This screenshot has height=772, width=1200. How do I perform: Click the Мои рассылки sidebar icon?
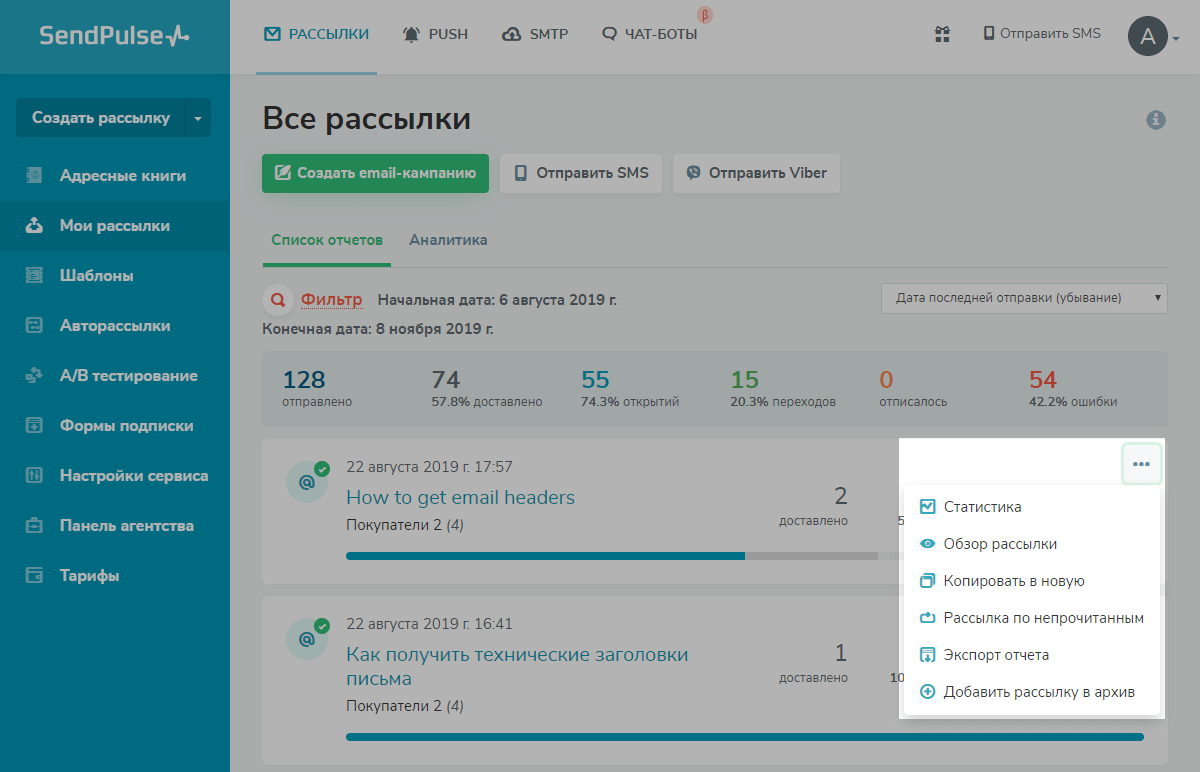[x=34, y=226]
